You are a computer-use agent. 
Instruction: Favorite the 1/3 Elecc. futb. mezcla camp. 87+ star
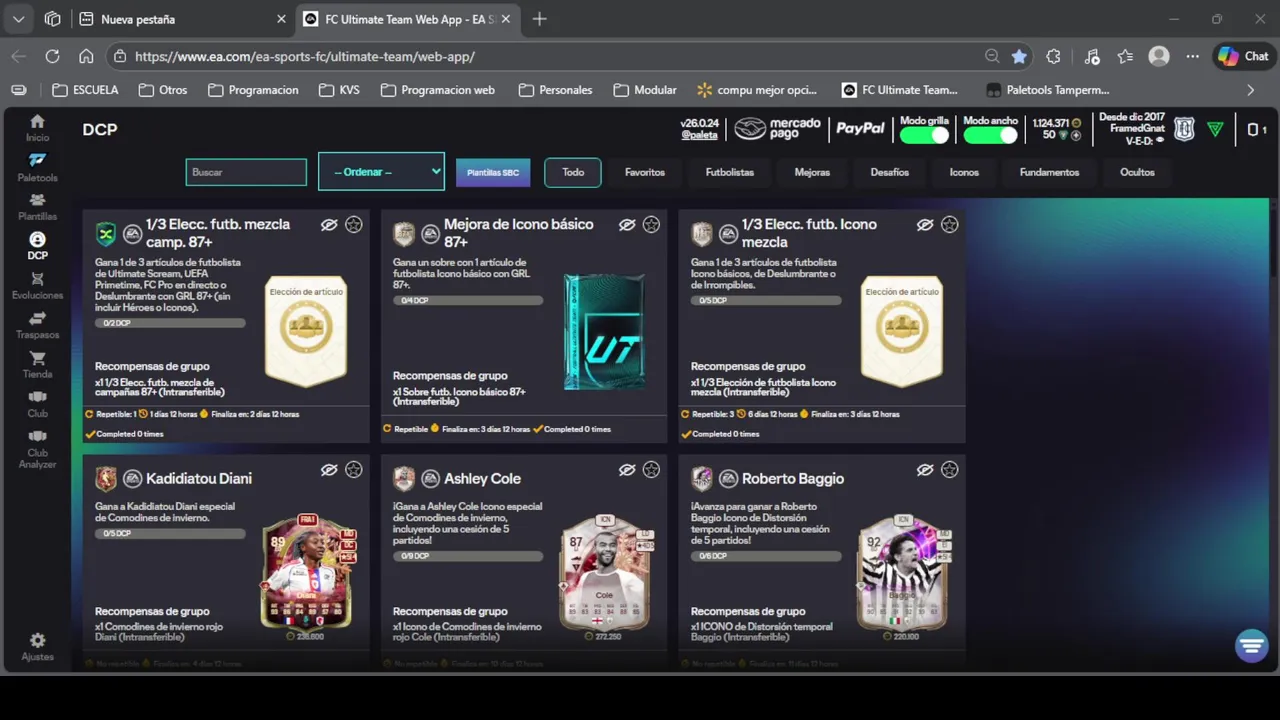(x=353, y=225)
